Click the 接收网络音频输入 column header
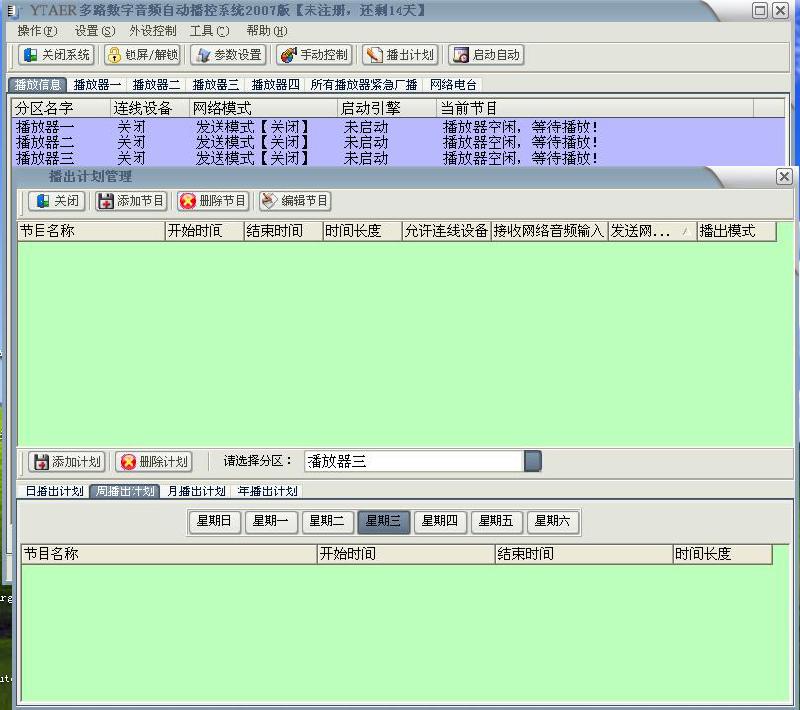 click(x=549, y=231)
